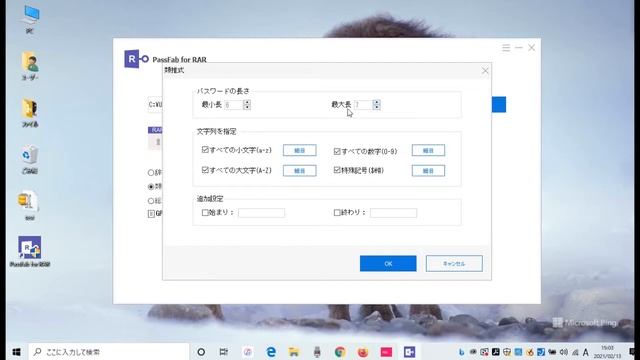This screenshot has width=640, height=360.
Task: Click the detail button beside すべての数字(0-9)
Action: [x=428, y=150]
